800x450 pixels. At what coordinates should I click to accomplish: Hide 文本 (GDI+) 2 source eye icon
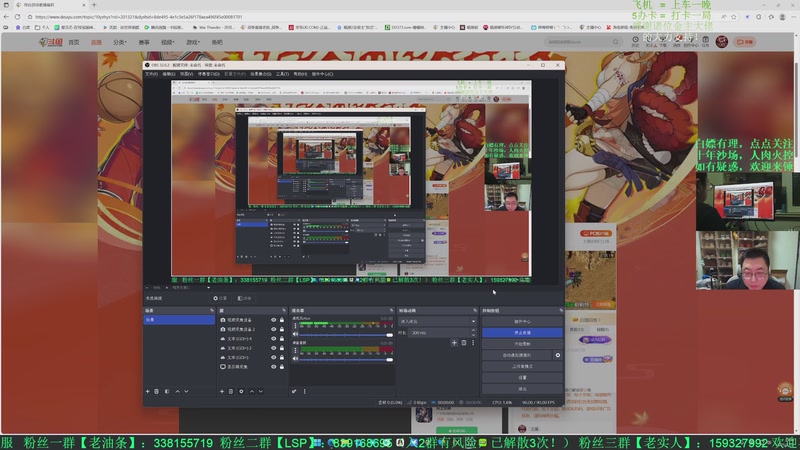coord(273,348)
